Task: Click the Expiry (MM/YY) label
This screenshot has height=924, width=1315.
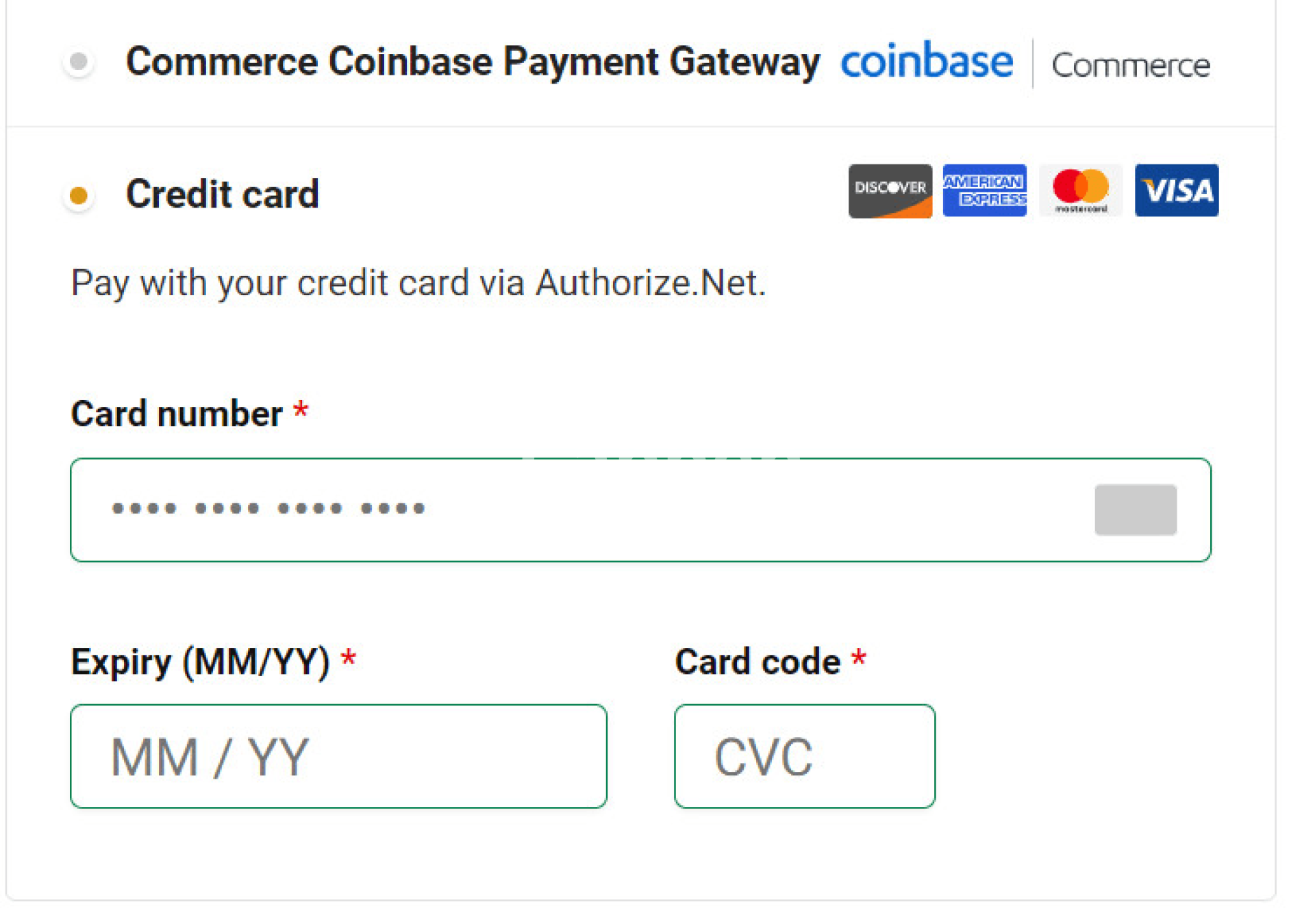Action: coord(200,662)
